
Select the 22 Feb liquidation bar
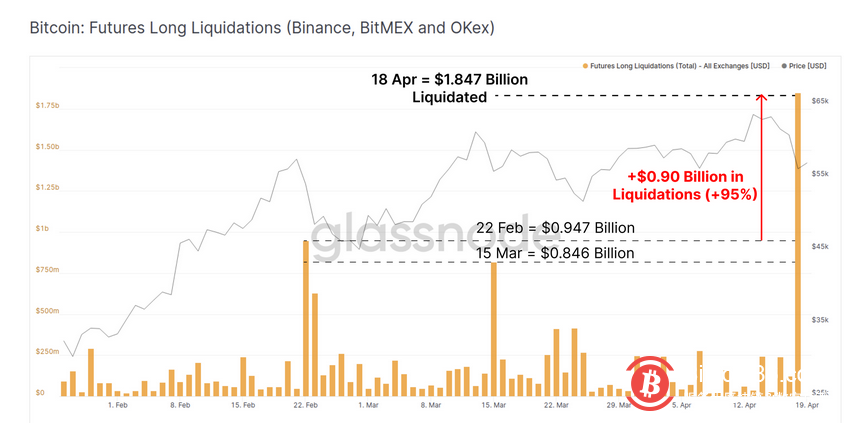305,318
